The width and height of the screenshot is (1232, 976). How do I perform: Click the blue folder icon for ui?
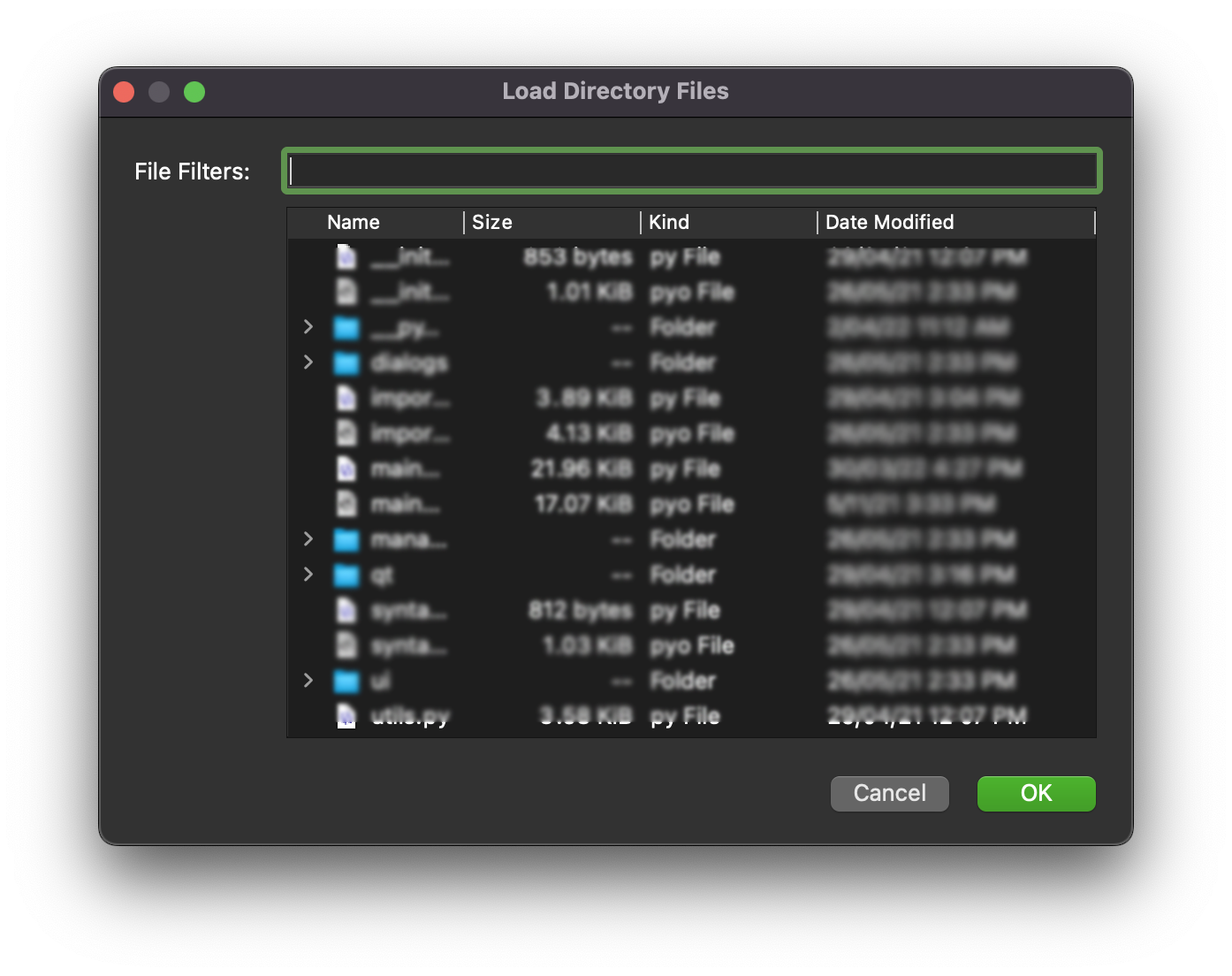[346, 682]
